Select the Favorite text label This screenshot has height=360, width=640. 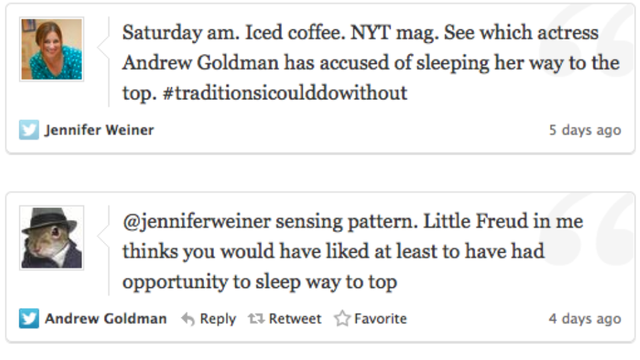pyautogui.click(x=380, y=318)
